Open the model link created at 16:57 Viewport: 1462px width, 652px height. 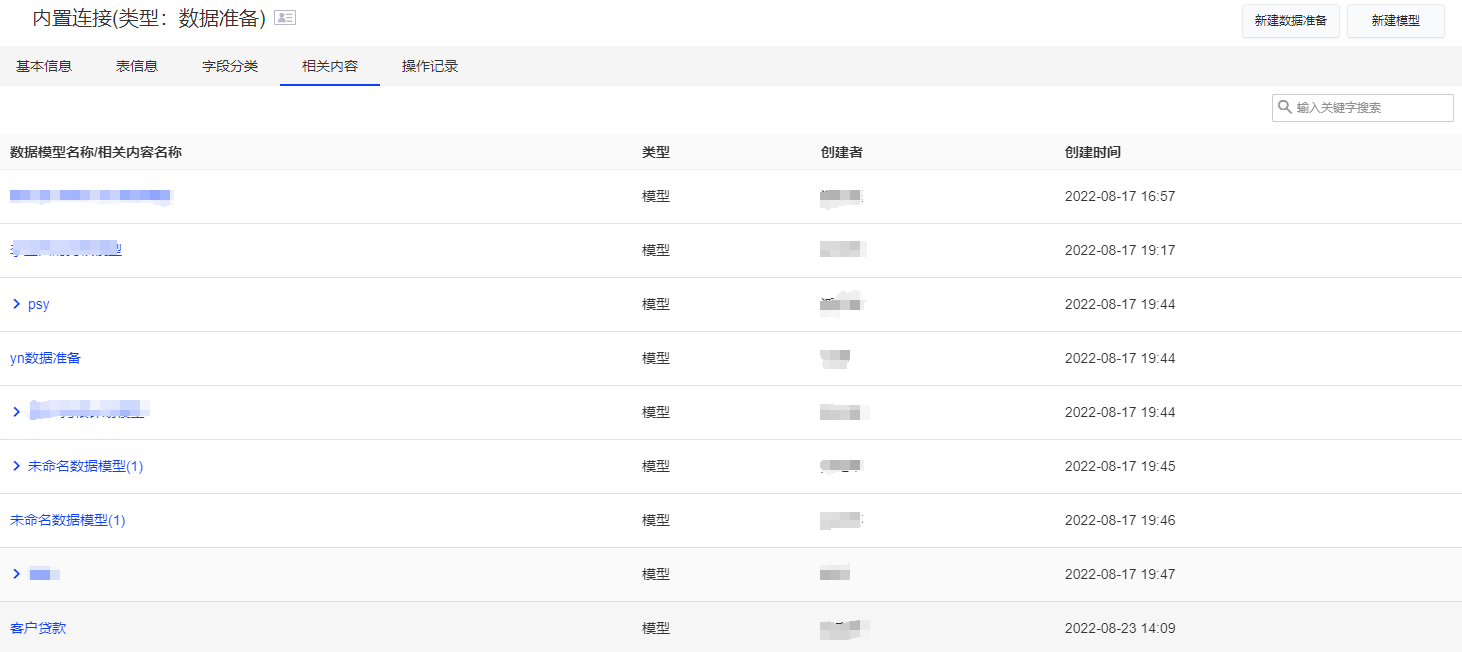pos(90,196)
